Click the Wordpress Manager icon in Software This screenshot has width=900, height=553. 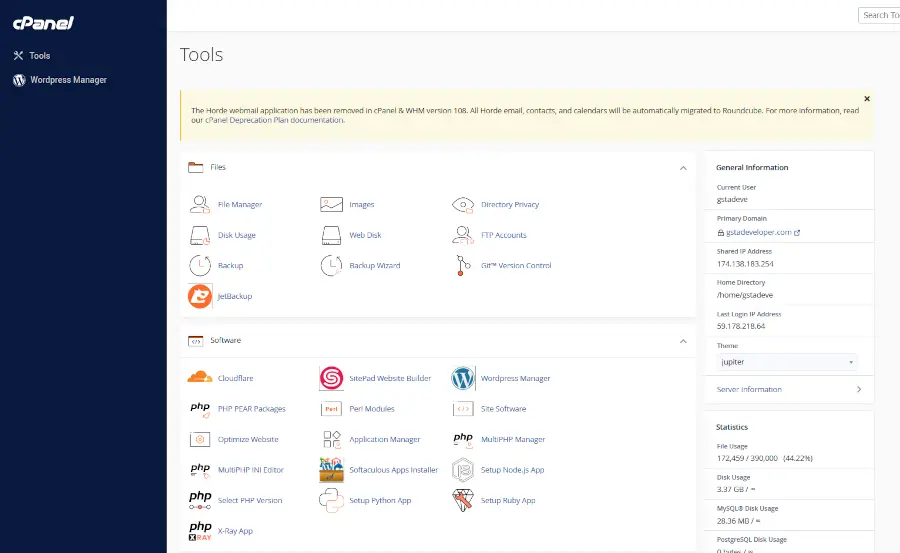click(x=463, y=378)
